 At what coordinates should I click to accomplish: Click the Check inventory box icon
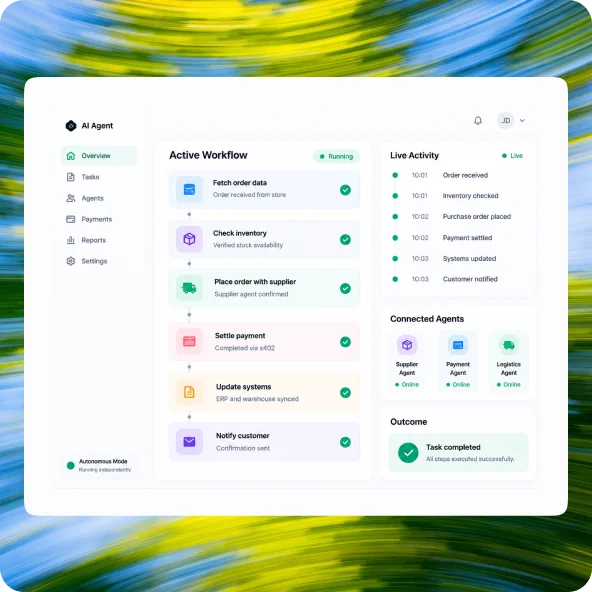click(x=189, y=239)
